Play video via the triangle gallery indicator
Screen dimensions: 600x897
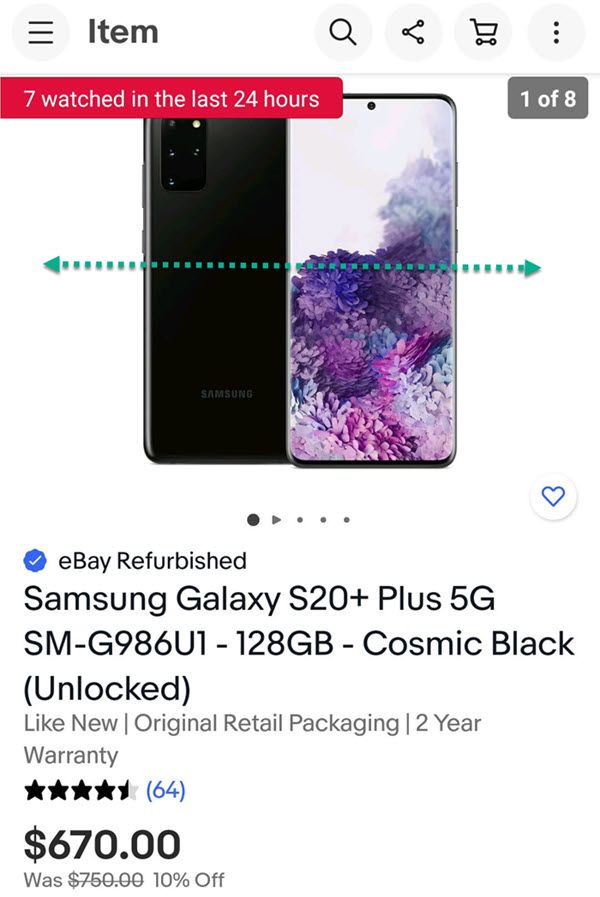click(x=277, y=519)
